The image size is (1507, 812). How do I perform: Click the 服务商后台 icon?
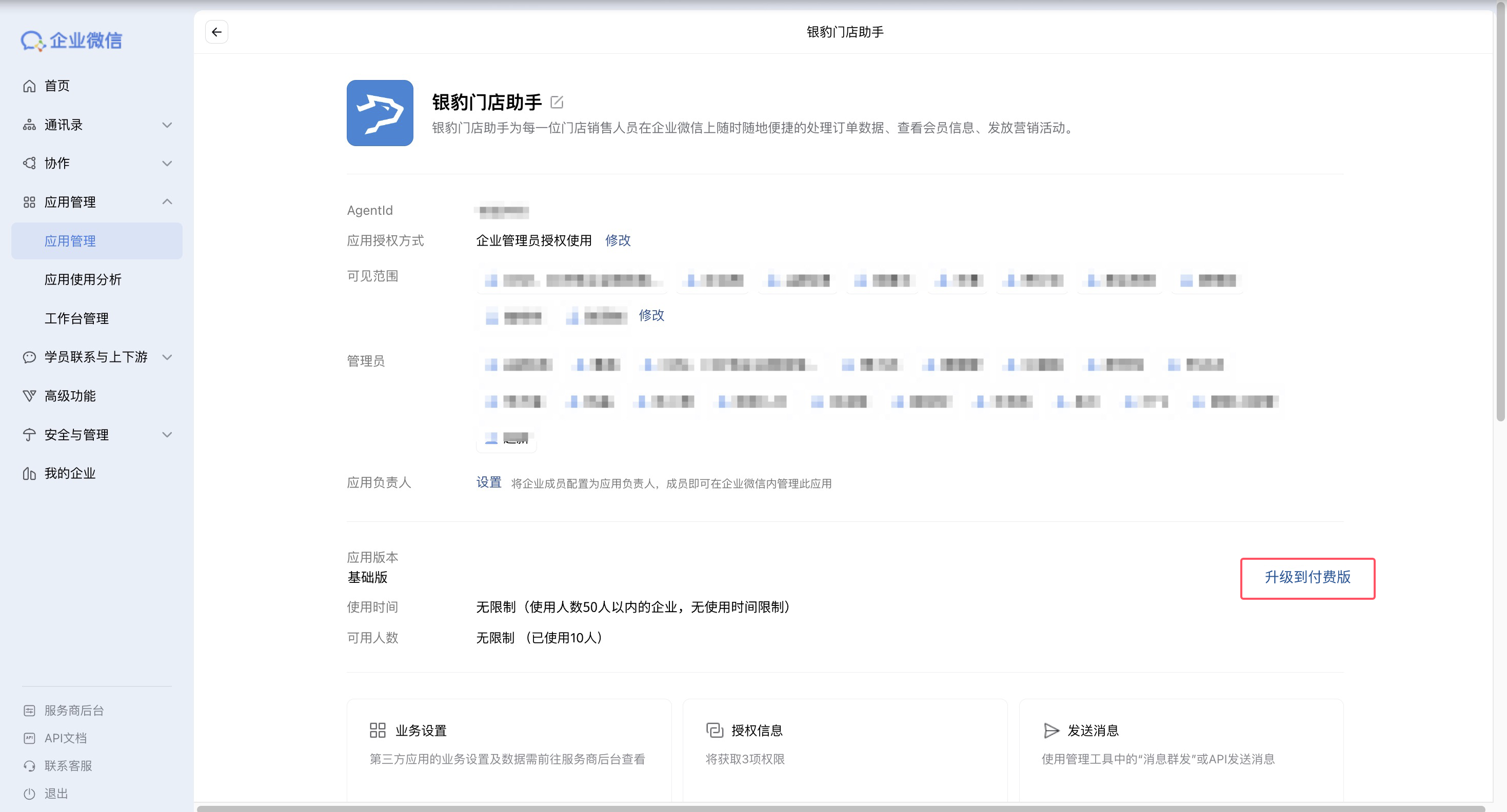coord(29,710)
